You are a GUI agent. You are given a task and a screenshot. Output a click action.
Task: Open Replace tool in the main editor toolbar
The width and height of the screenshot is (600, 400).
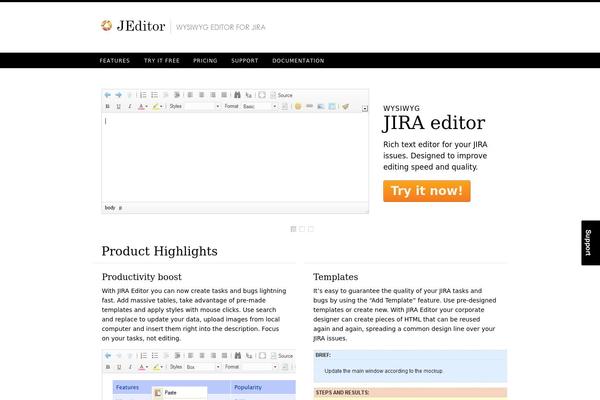tap(249, 95)
